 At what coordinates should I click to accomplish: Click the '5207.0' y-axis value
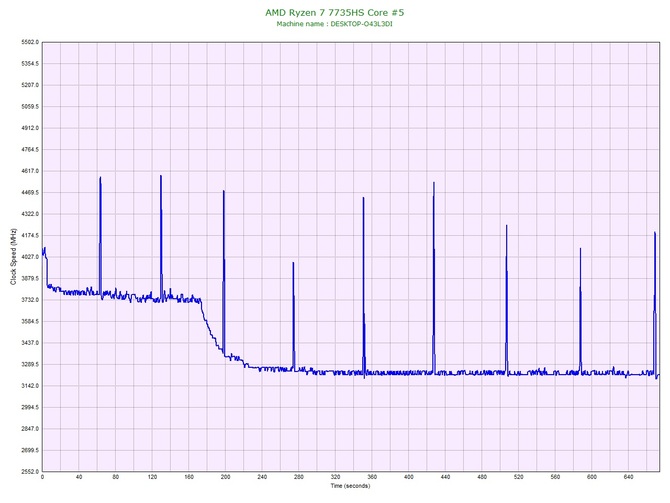30,85
